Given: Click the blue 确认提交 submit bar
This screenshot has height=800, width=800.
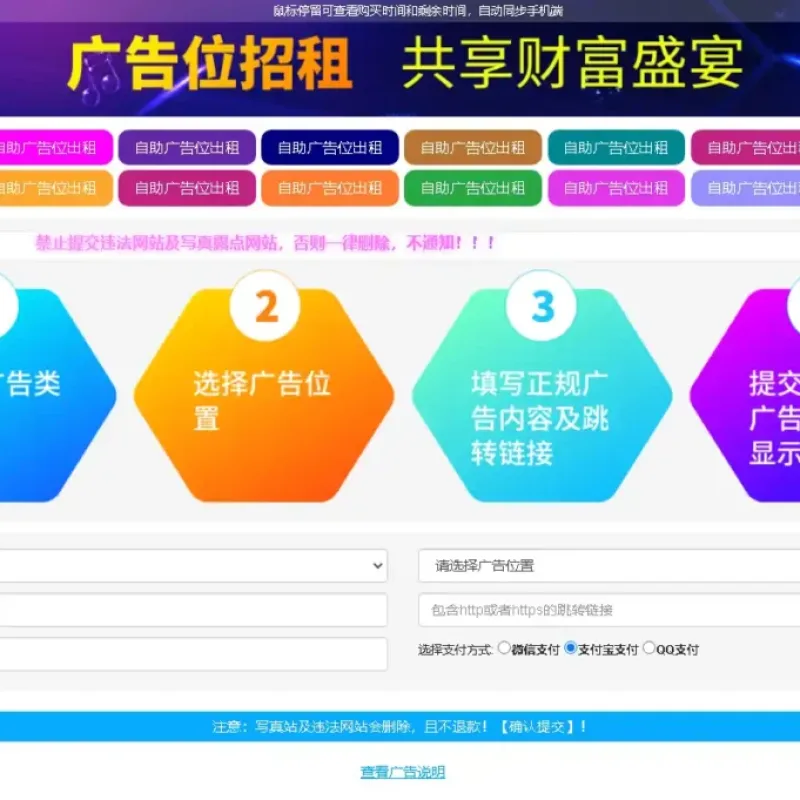Looking at the screenshot, I should click(400, 727).
